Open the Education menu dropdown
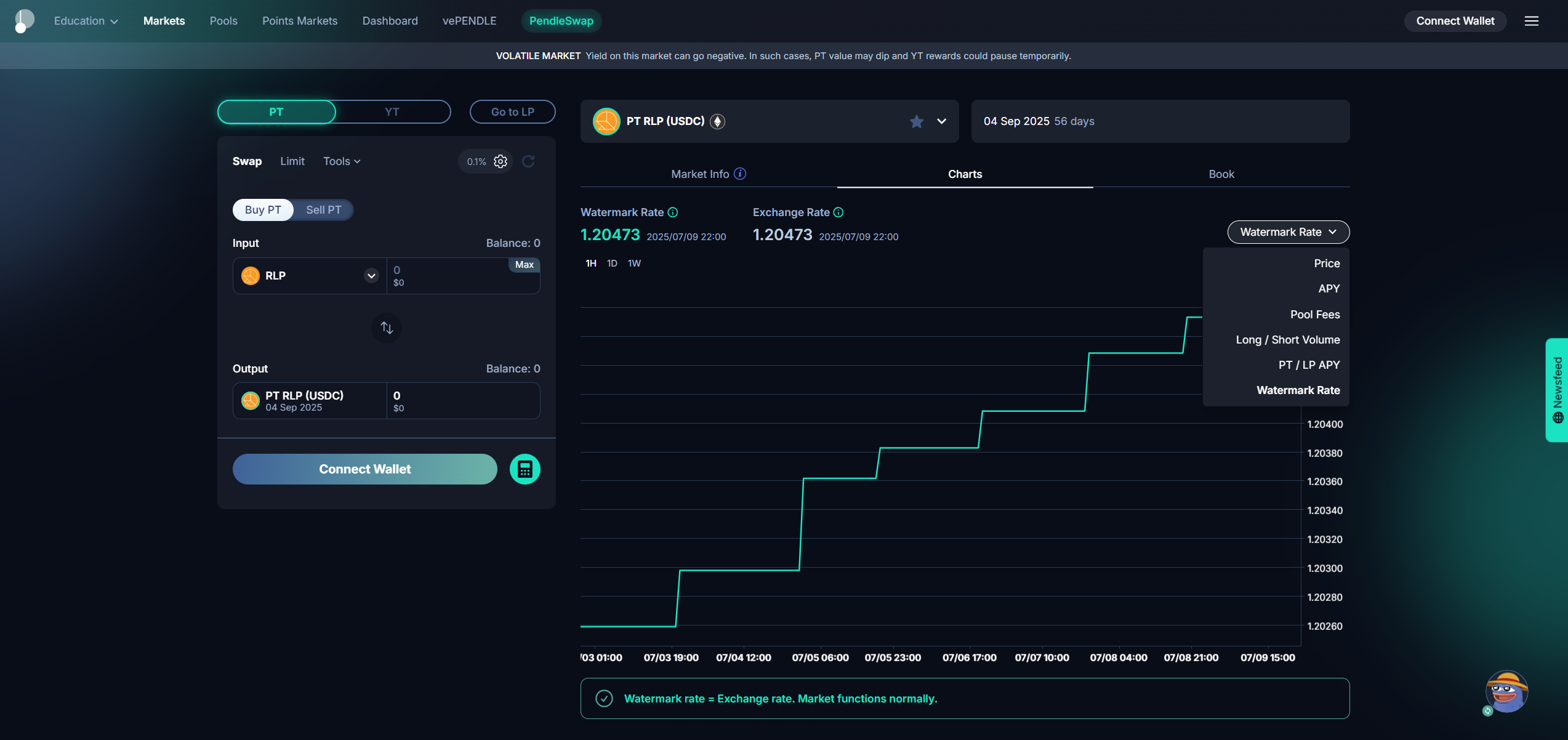1568x740 pixels. point(86,21)
